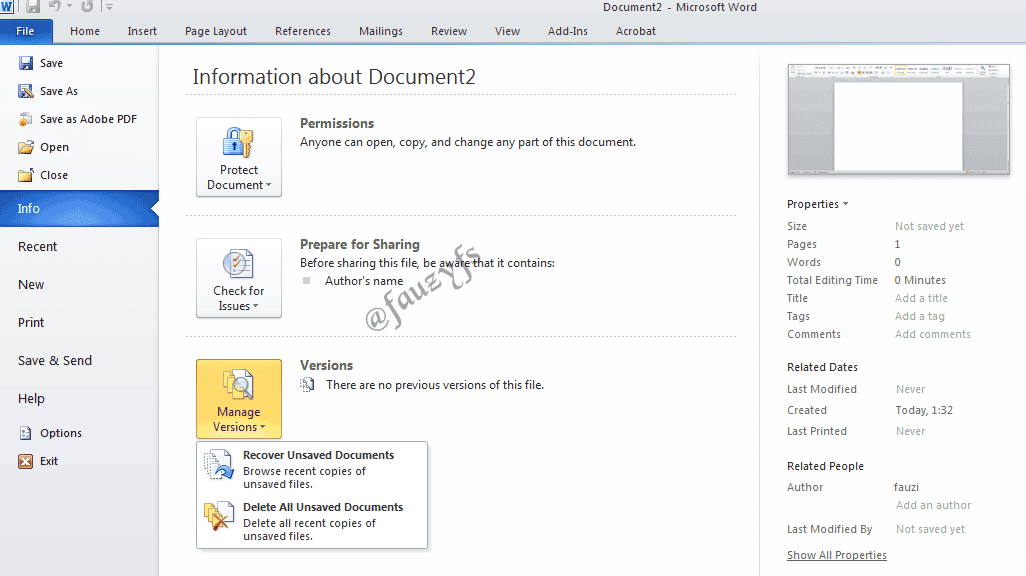1026x576 pixels.
Task: Collapse the Manage Versions dropdown
Action: pyautogui.click(x=239, y=399)
